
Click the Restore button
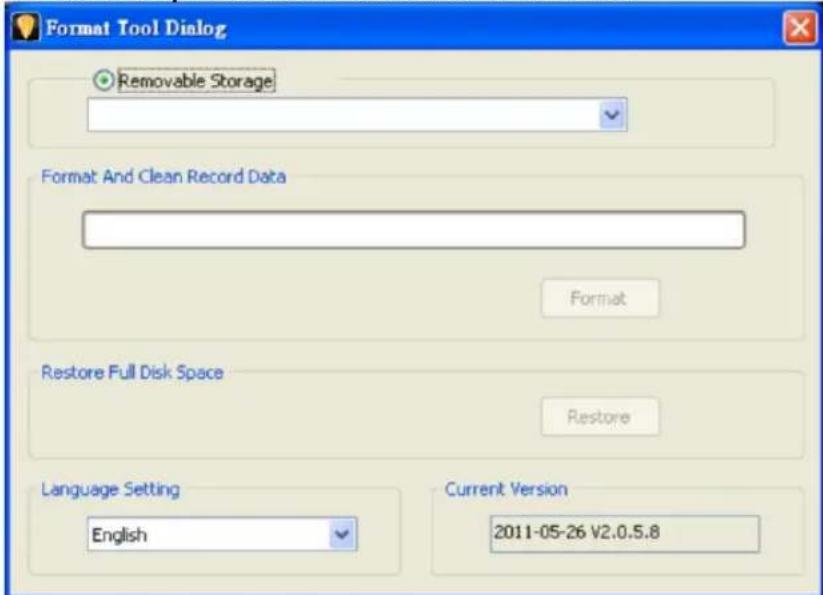tap(600, 417)
